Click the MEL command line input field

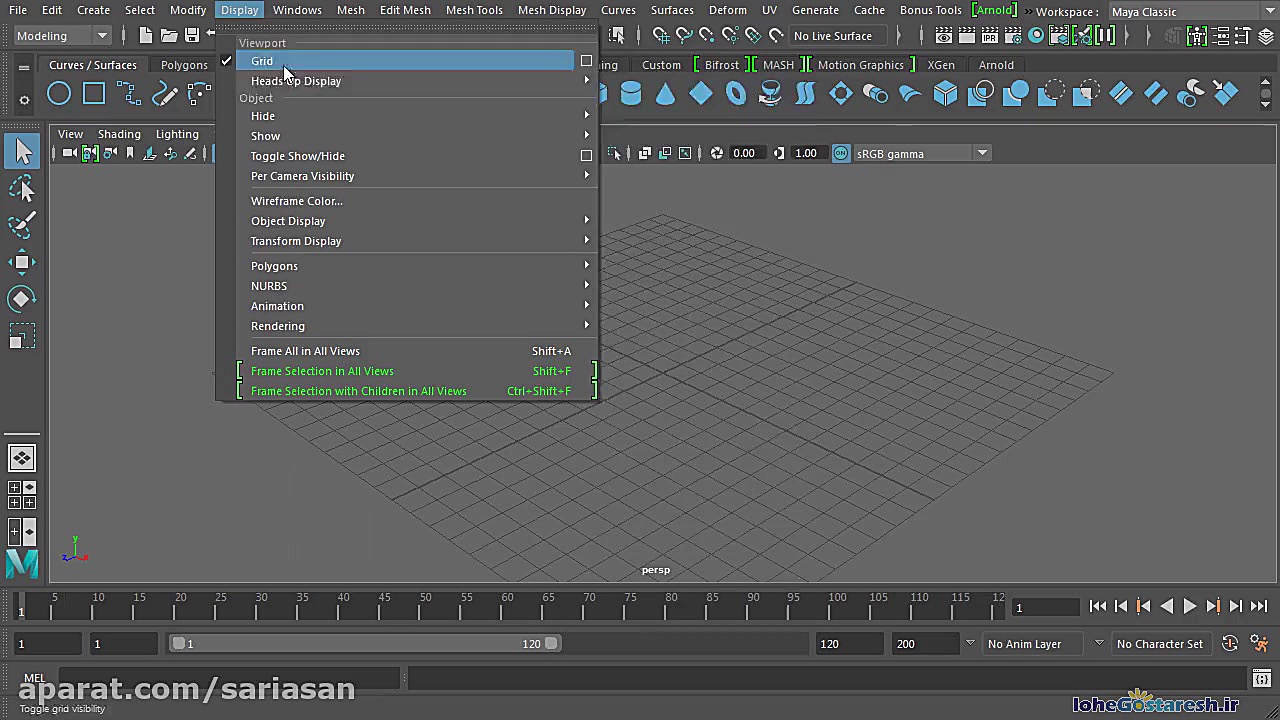(x=230, y=679)
